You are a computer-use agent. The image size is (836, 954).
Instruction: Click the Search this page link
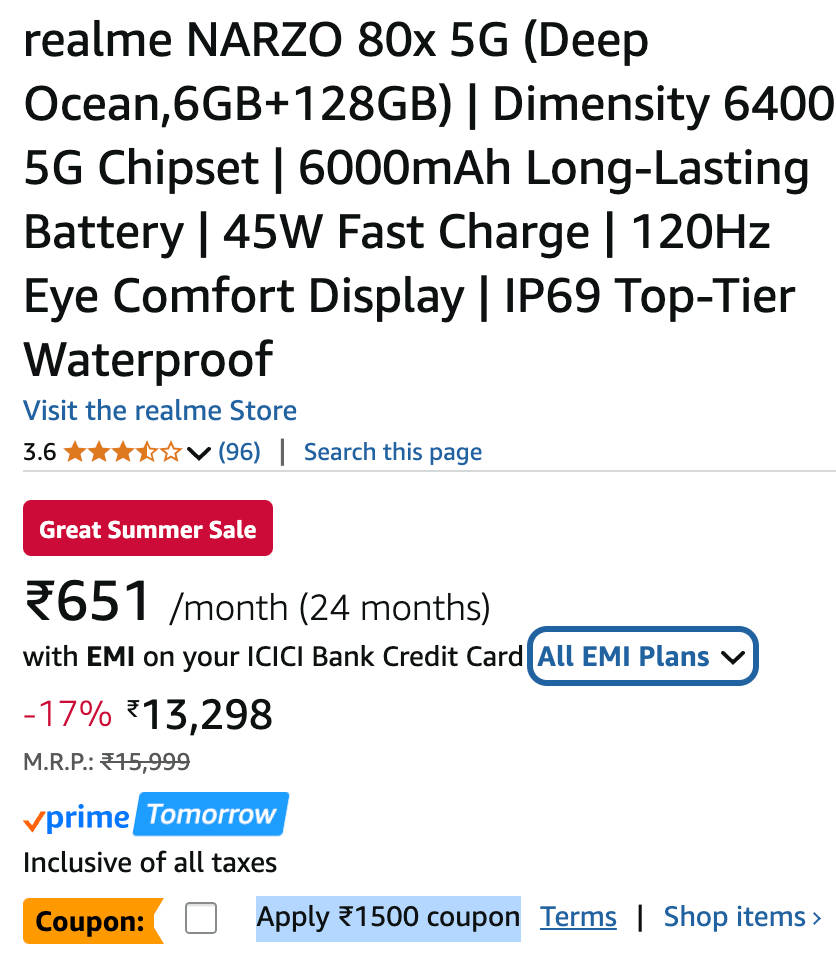[x=392, y=452]
